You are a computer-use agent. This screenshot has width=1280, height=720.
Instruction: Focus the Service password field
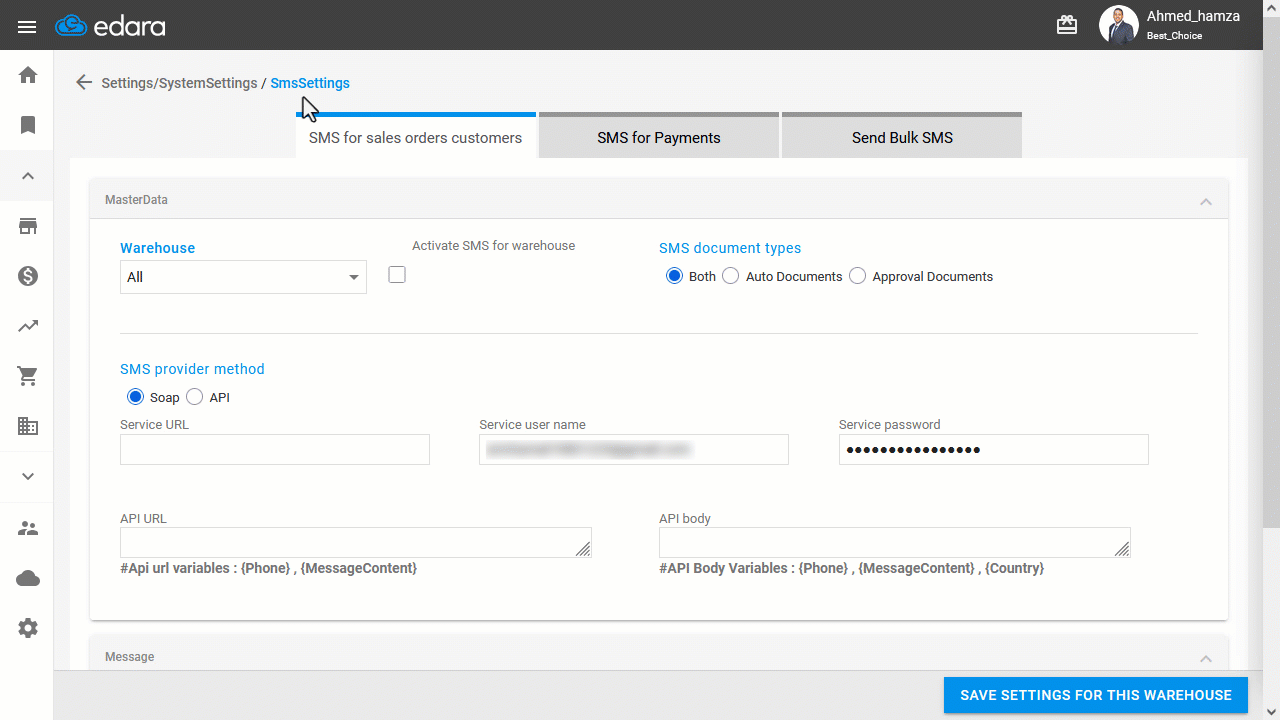point(993,450)
